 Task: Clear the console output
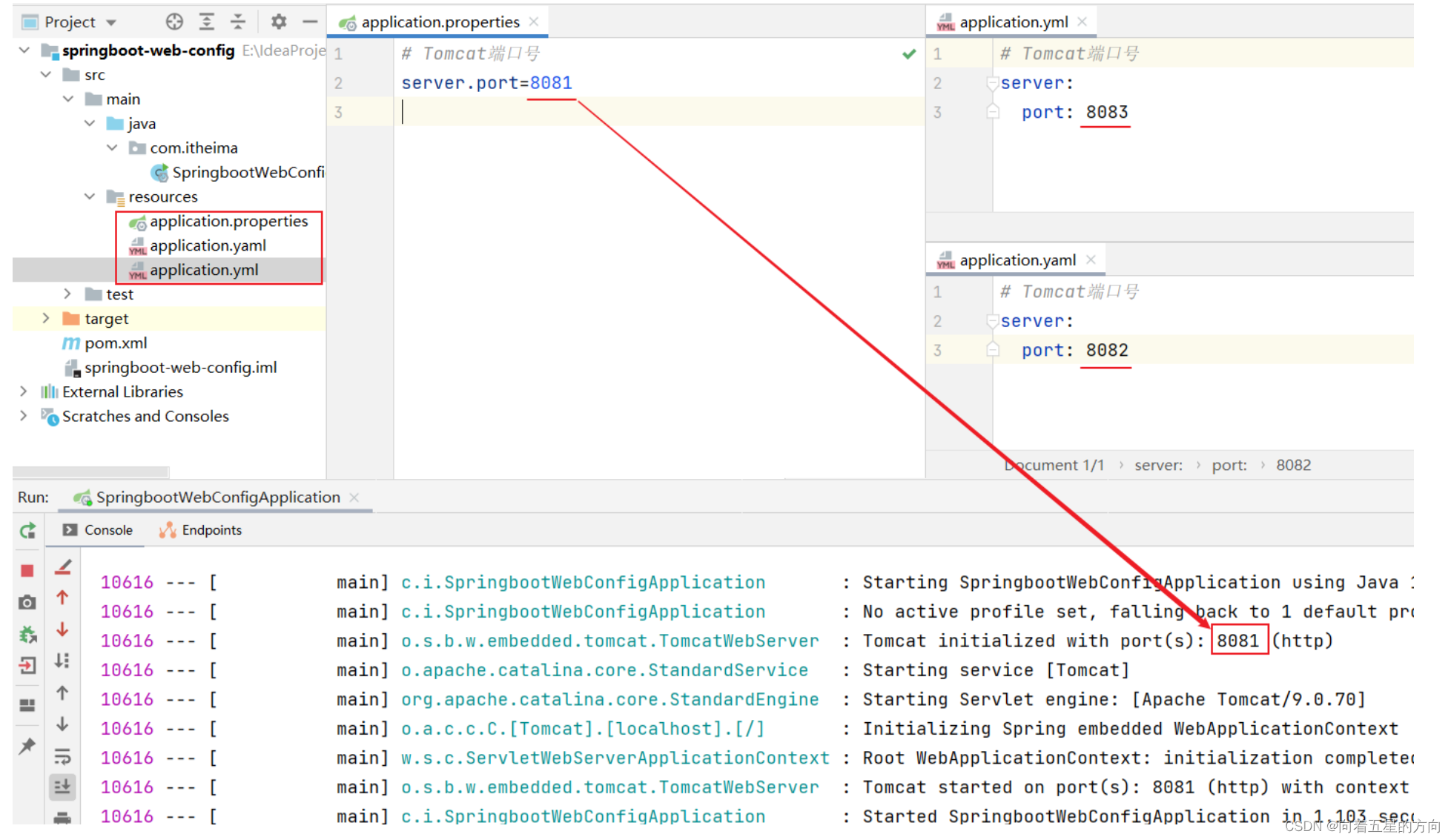pos(62,568)
